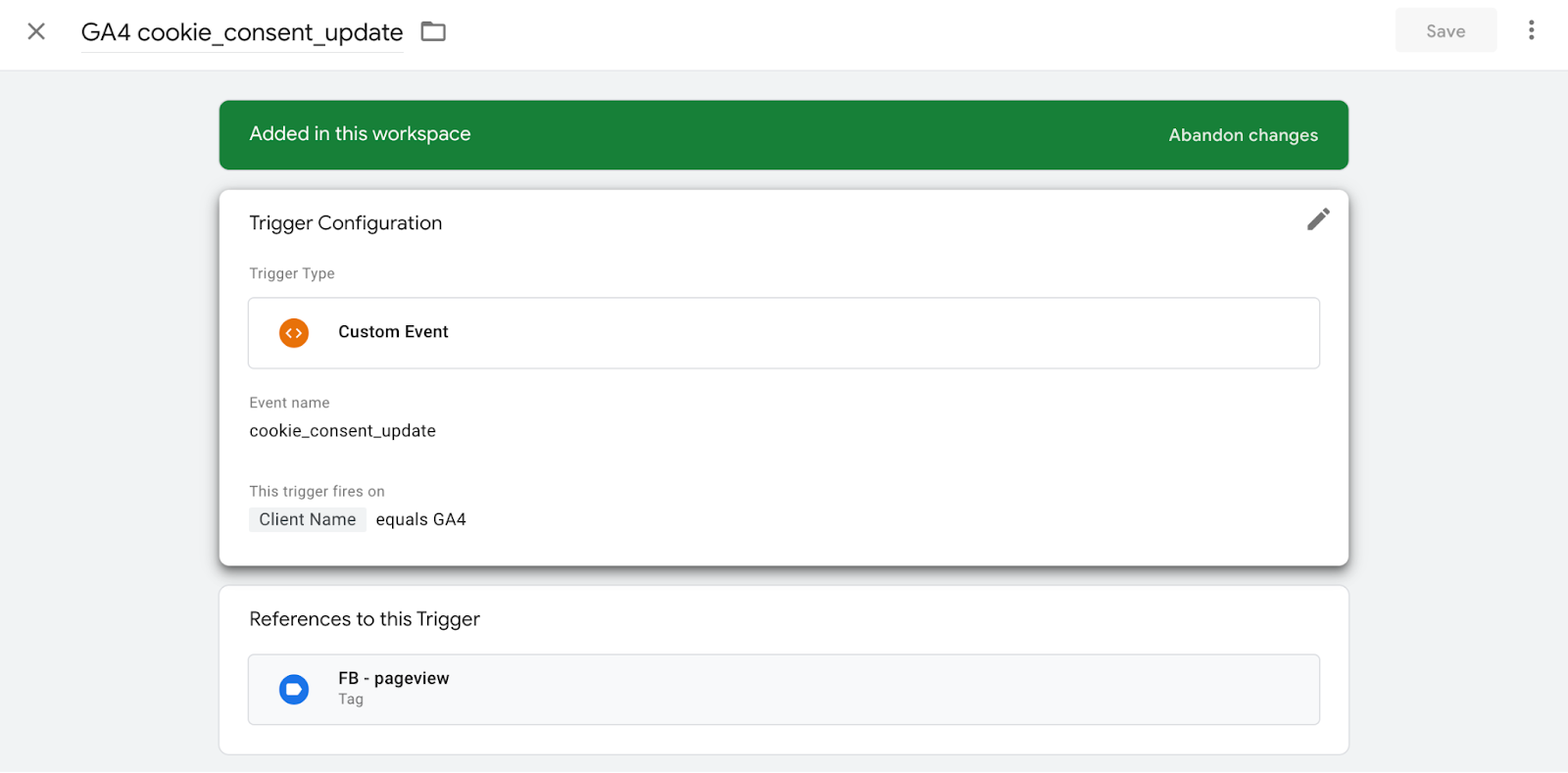Screen dimensions: 1568x773
Task: Click the equals GA4 condition text
Action: pos(421,519)
